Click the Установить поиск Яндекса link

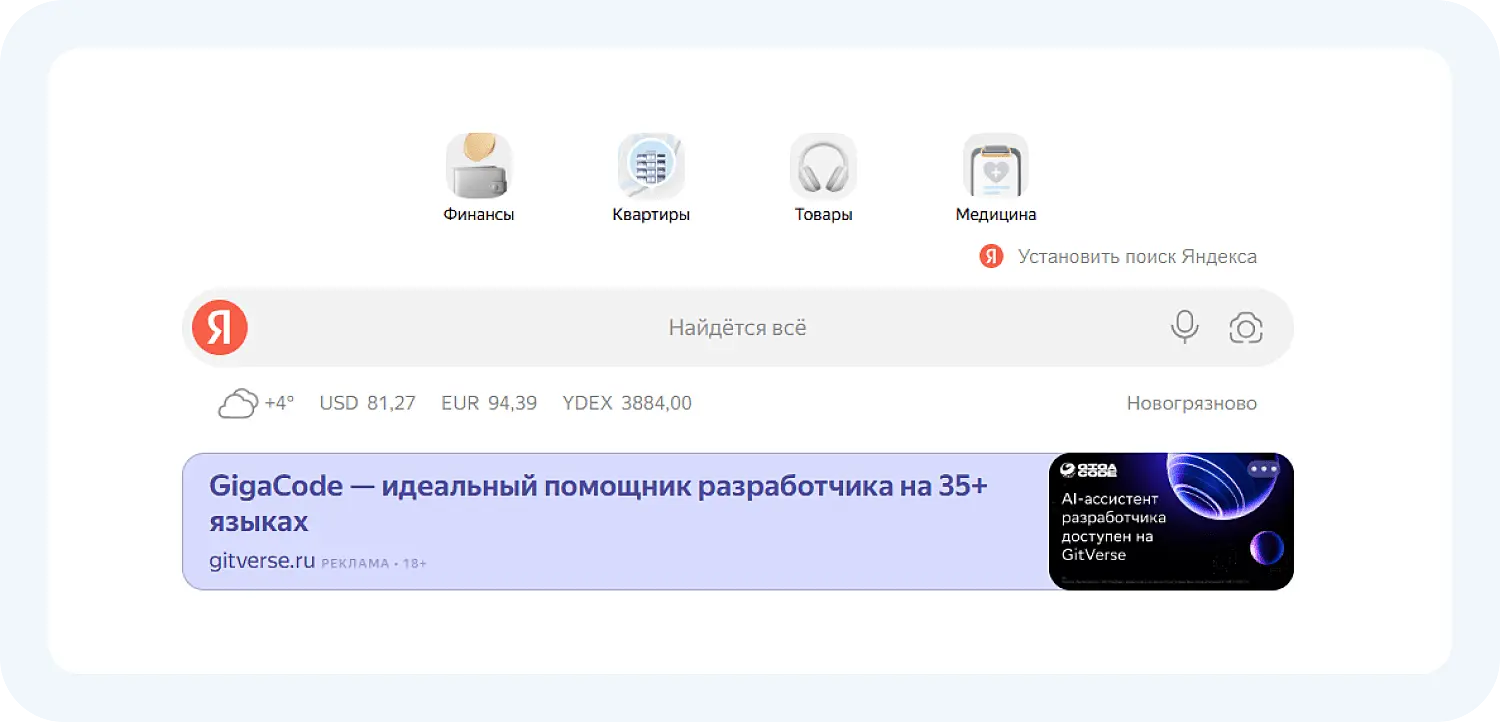[x=1137, y=256]
